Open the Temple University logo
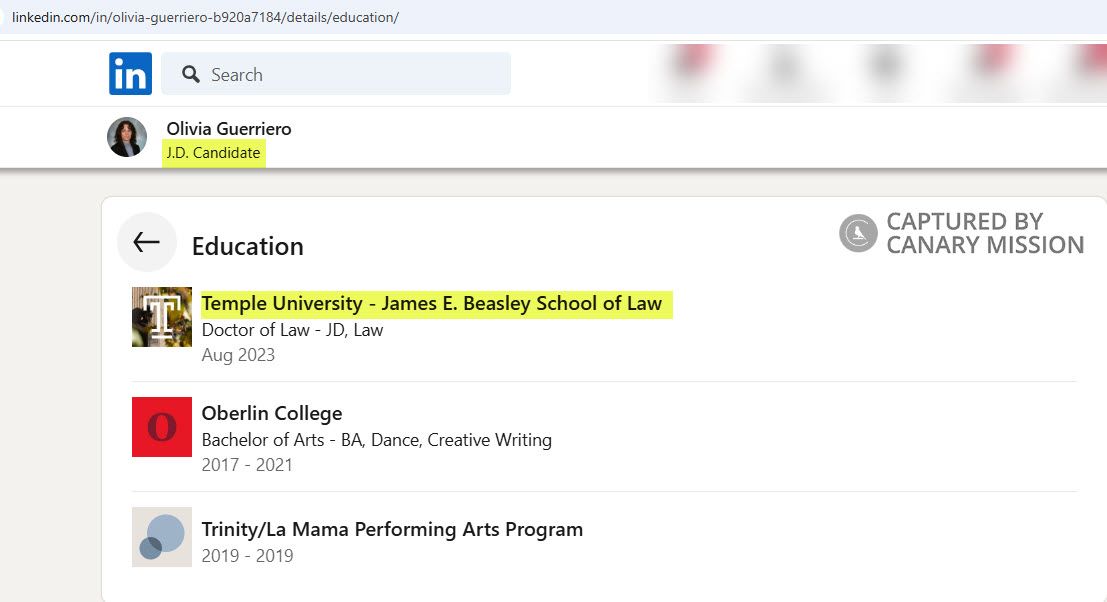 [x=162, y=317]
